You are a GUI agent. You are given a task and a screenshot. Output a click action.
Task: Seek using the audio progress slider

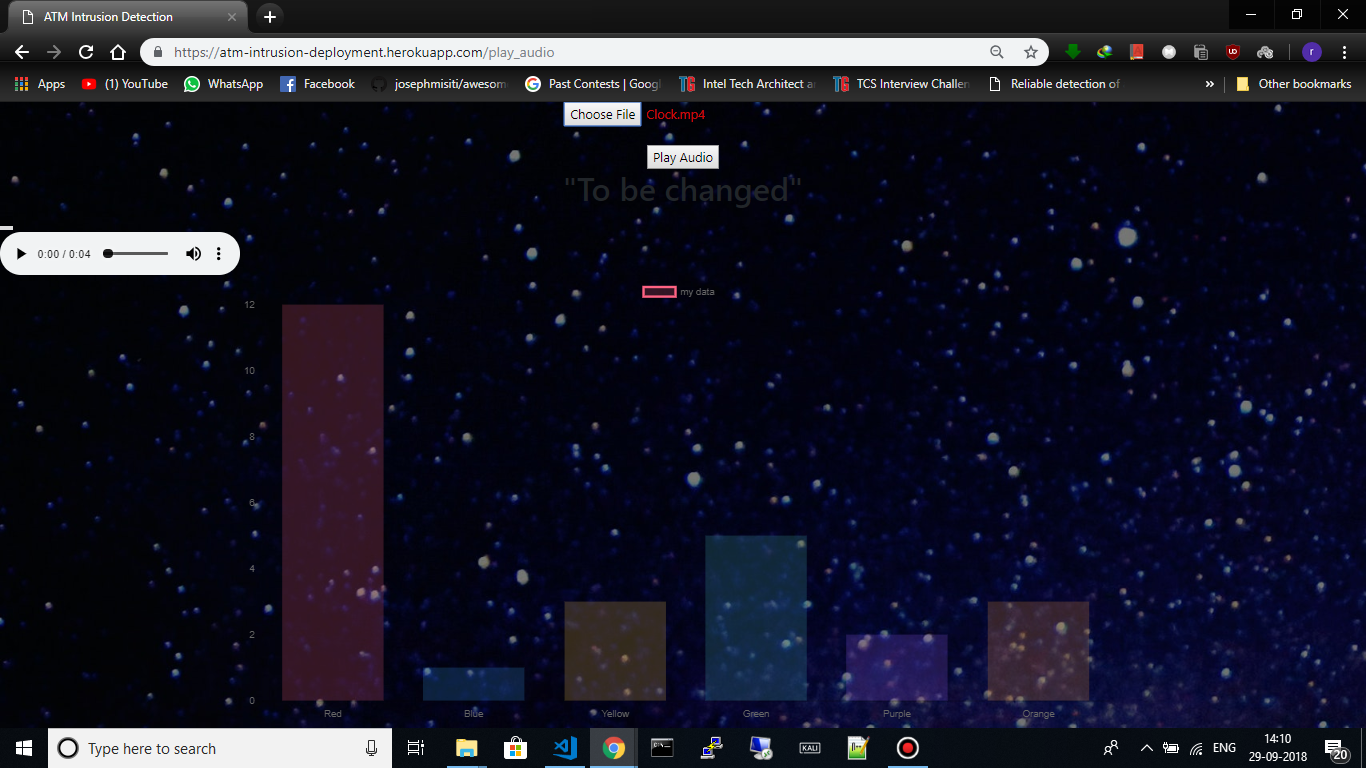pyautogui.click(x=135, y=253)
